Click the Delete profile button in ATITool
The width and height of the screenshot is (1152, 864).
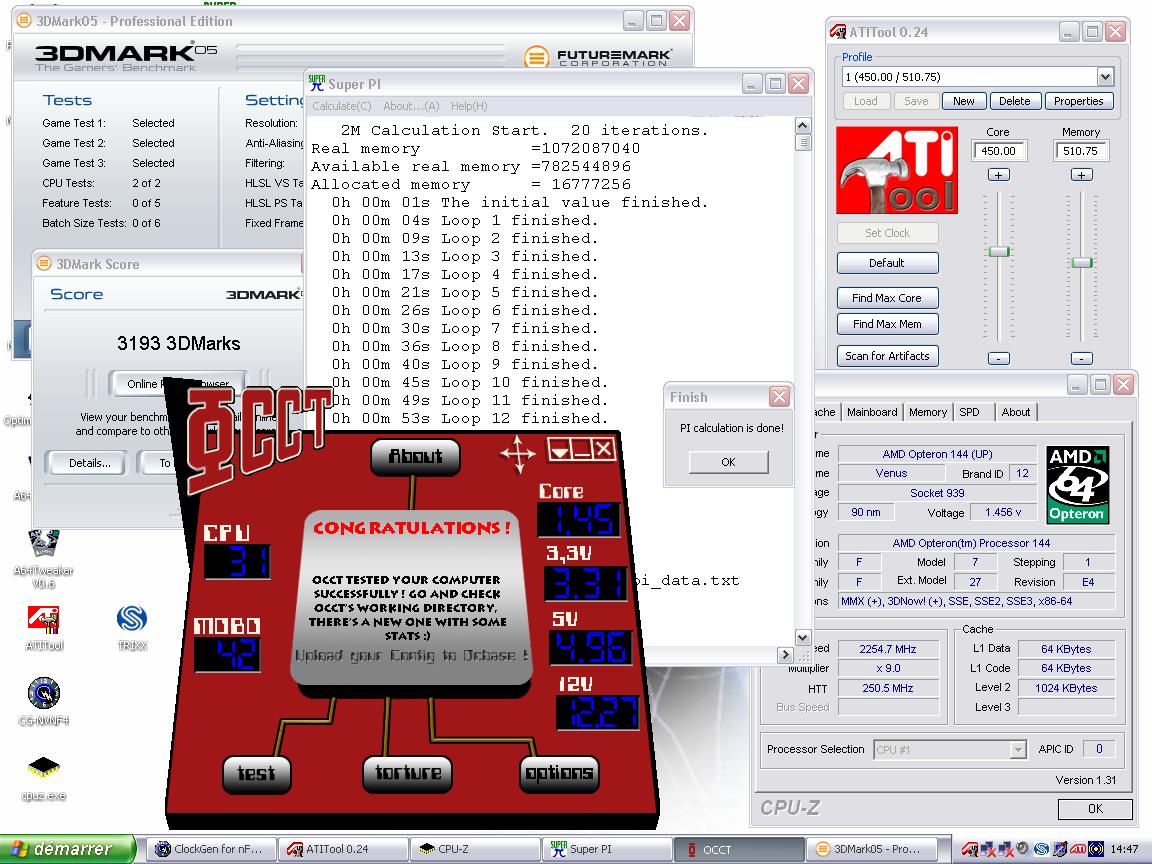(1015, 101)
